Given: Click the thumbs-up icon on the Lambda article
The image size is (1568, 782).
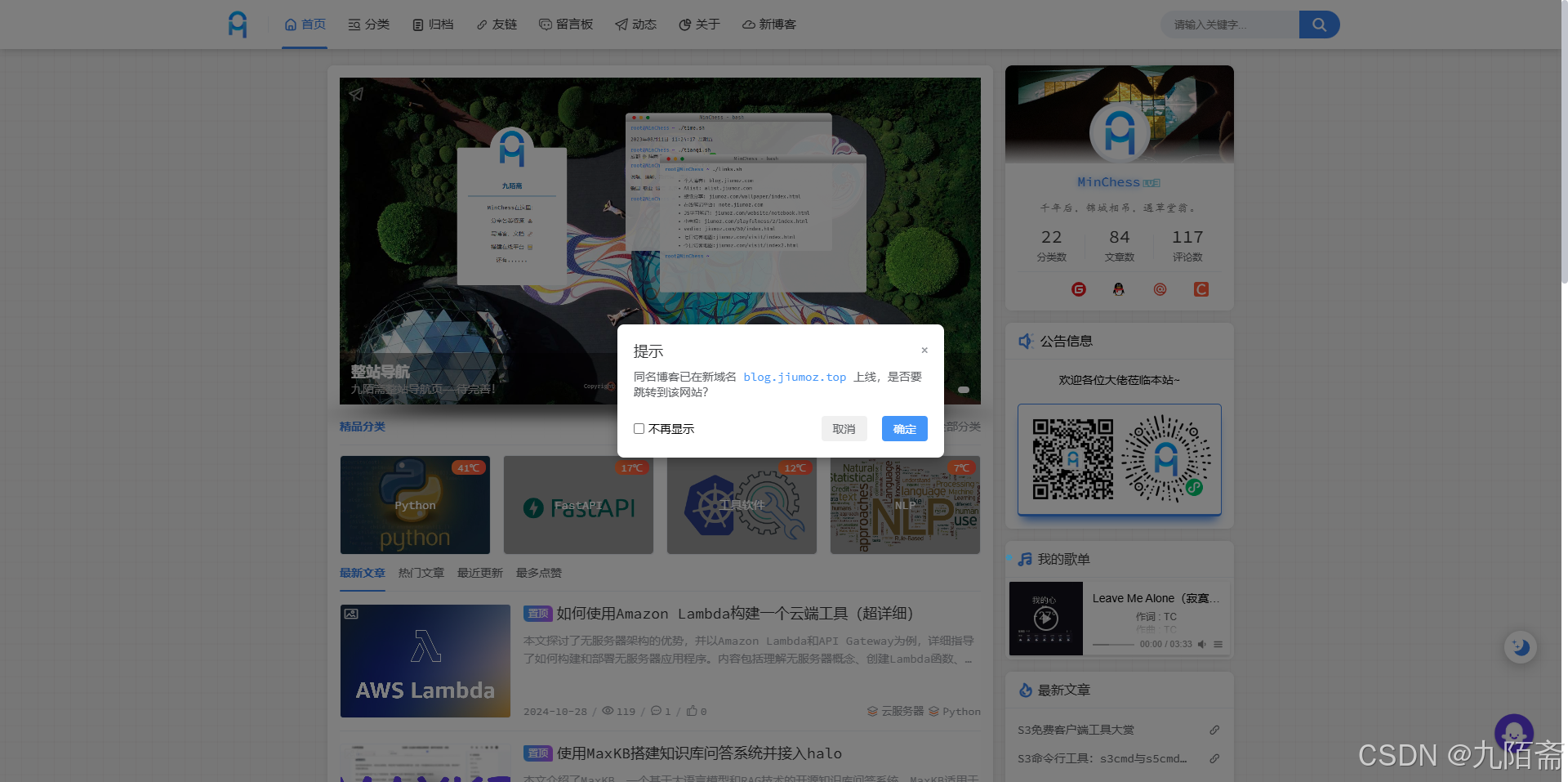Looking at the screenshot, I should [692, 711].
